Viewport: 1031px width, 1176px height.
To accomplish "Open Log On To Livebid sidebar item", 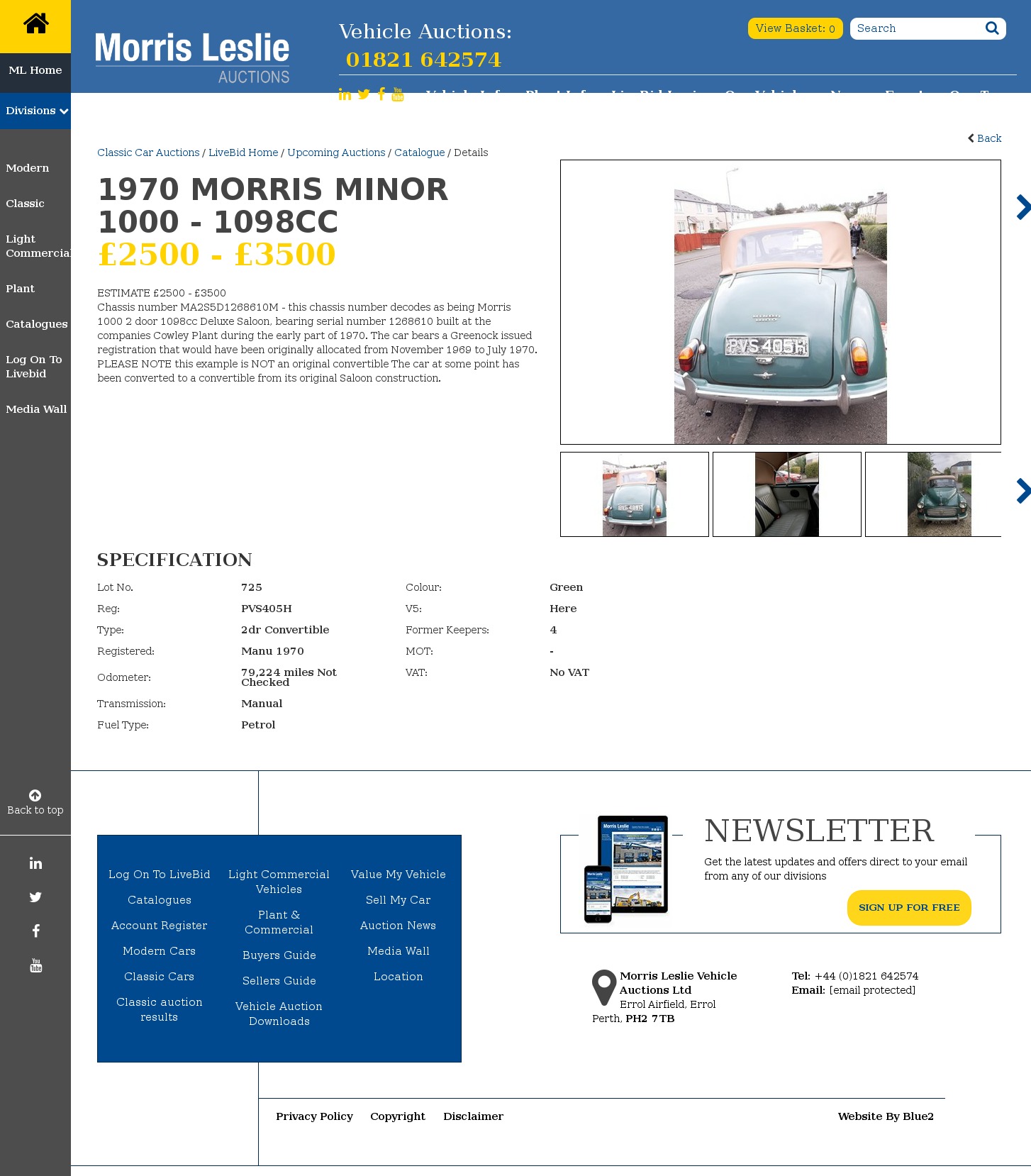I will [x=34, y=367].
